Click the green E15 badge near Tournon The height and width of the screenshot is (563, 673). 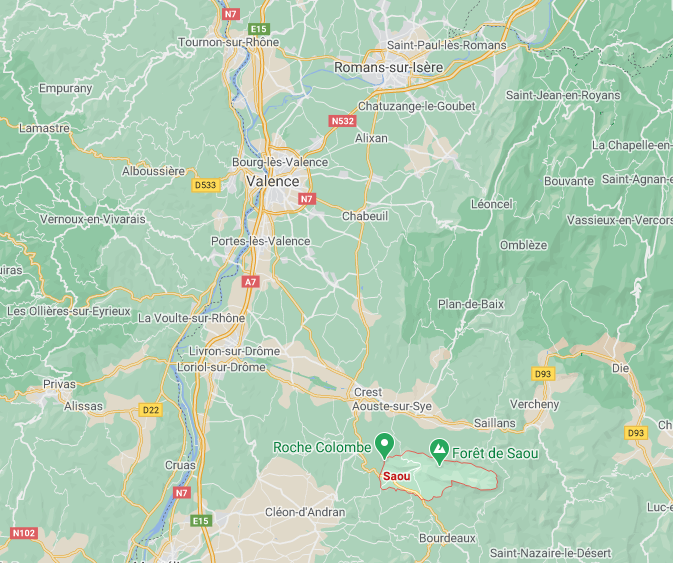point(259,29)
